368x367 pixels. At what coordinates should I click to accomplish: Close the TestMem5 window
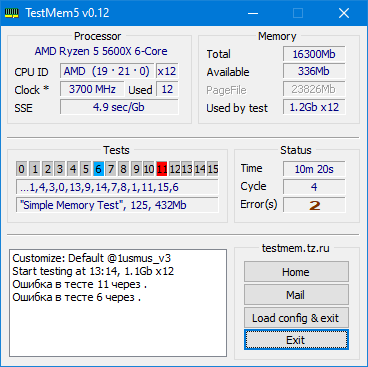(x=344, y=13)
